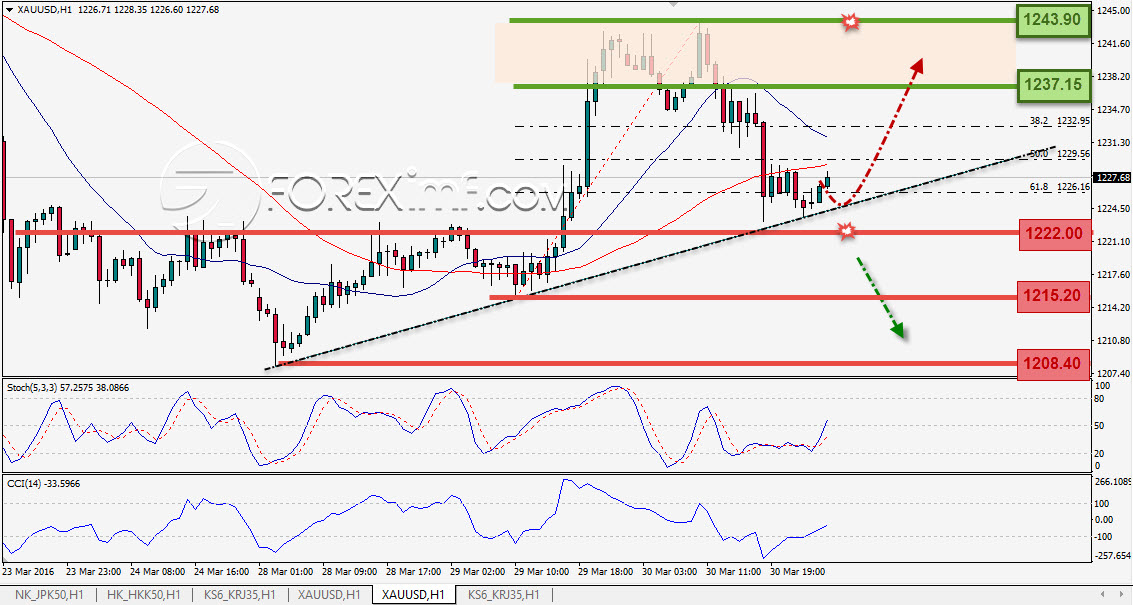The height and width of the screenshot is (605, 1133).
Task: Switch to the NK_JPK50,H1 chart tab
Action: point(48,595)
